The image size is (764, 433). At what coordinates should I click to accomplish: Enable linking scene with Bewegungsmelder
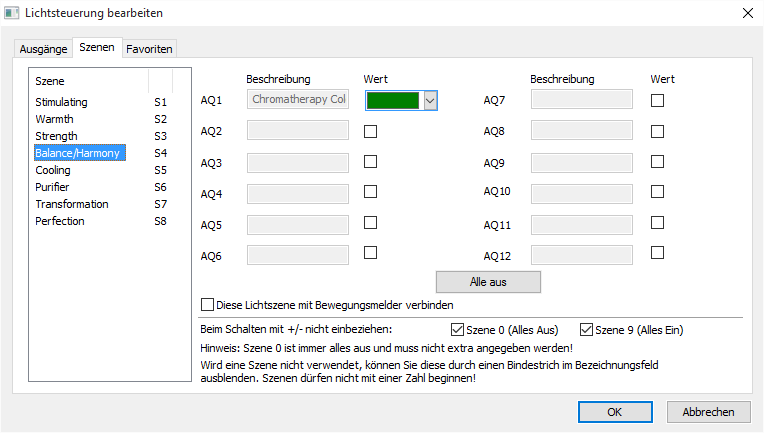(x=208, y=305)
